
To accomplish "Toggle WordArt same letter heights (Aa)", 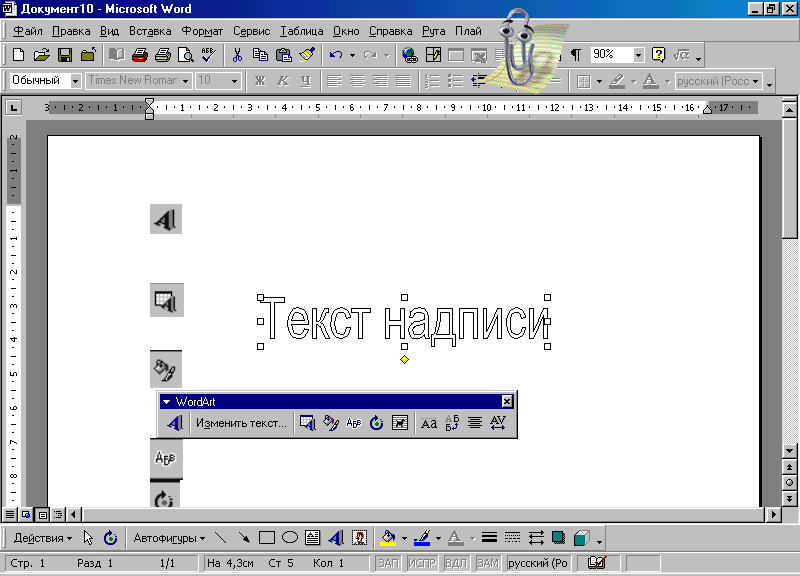I will coord(429,423).
